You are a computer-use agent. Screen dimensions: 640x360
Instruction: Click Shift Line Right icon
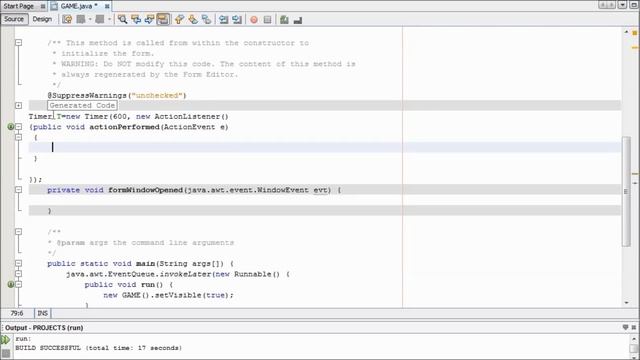(237, 19)
